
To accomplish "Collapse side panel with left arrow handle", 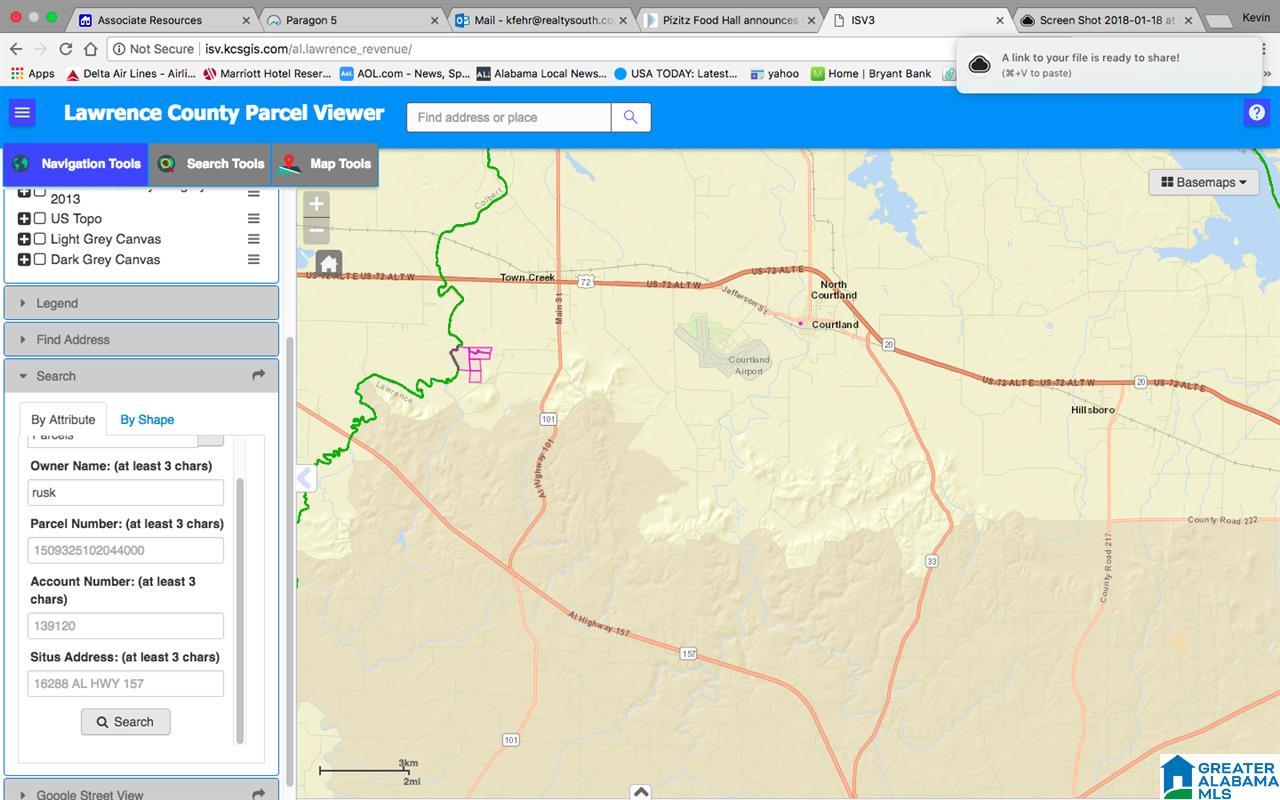I will click(306, 478).
